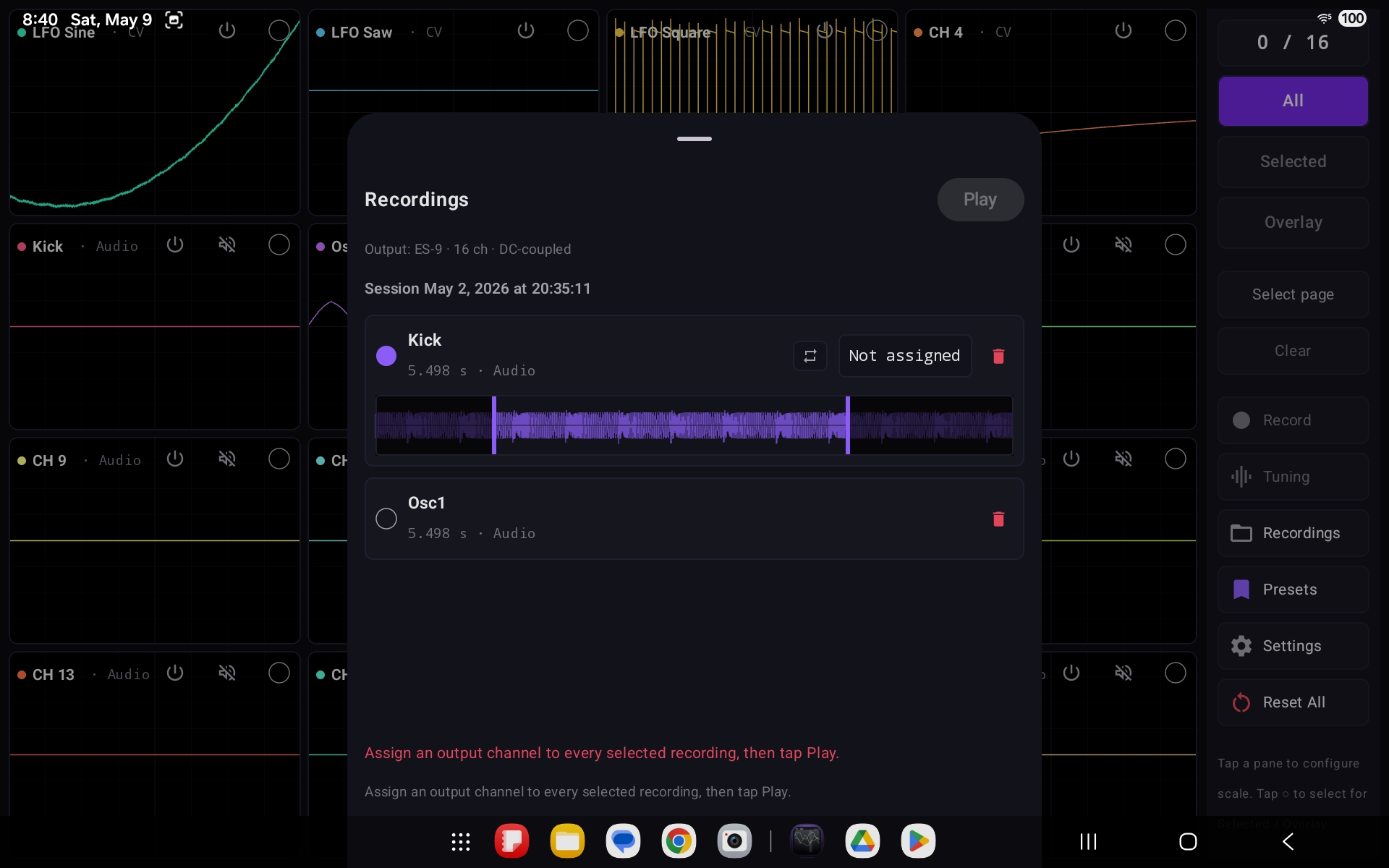Toggle power on the Kick pane
This screenshot has height=868, width=1389.
(x=175, y=244)
